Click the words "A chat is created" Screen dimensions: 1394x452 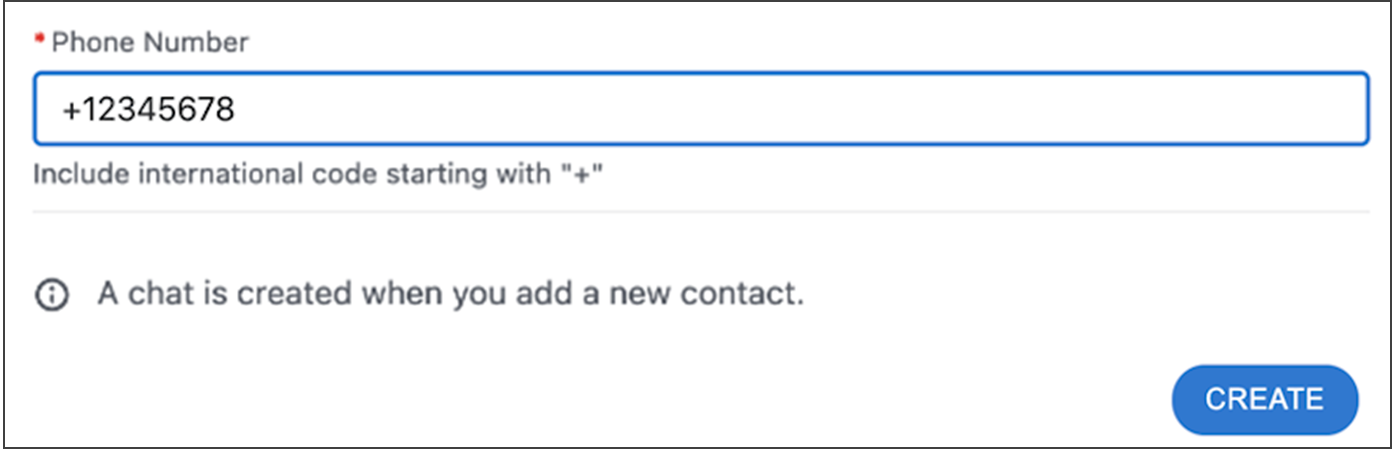(x=224, y=295)
